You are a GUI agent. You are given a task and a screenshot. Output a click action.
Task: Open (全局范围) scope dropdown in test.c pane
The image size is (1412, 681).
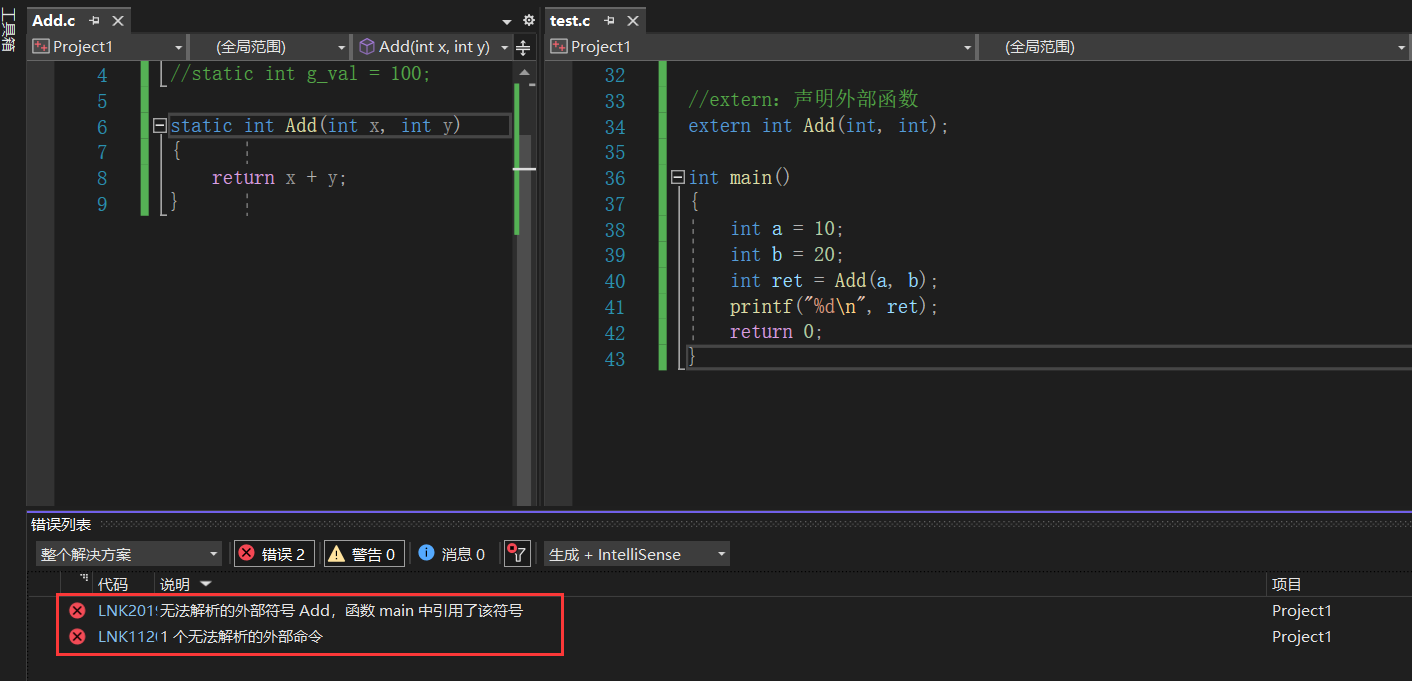click(x=1193, y=47)
